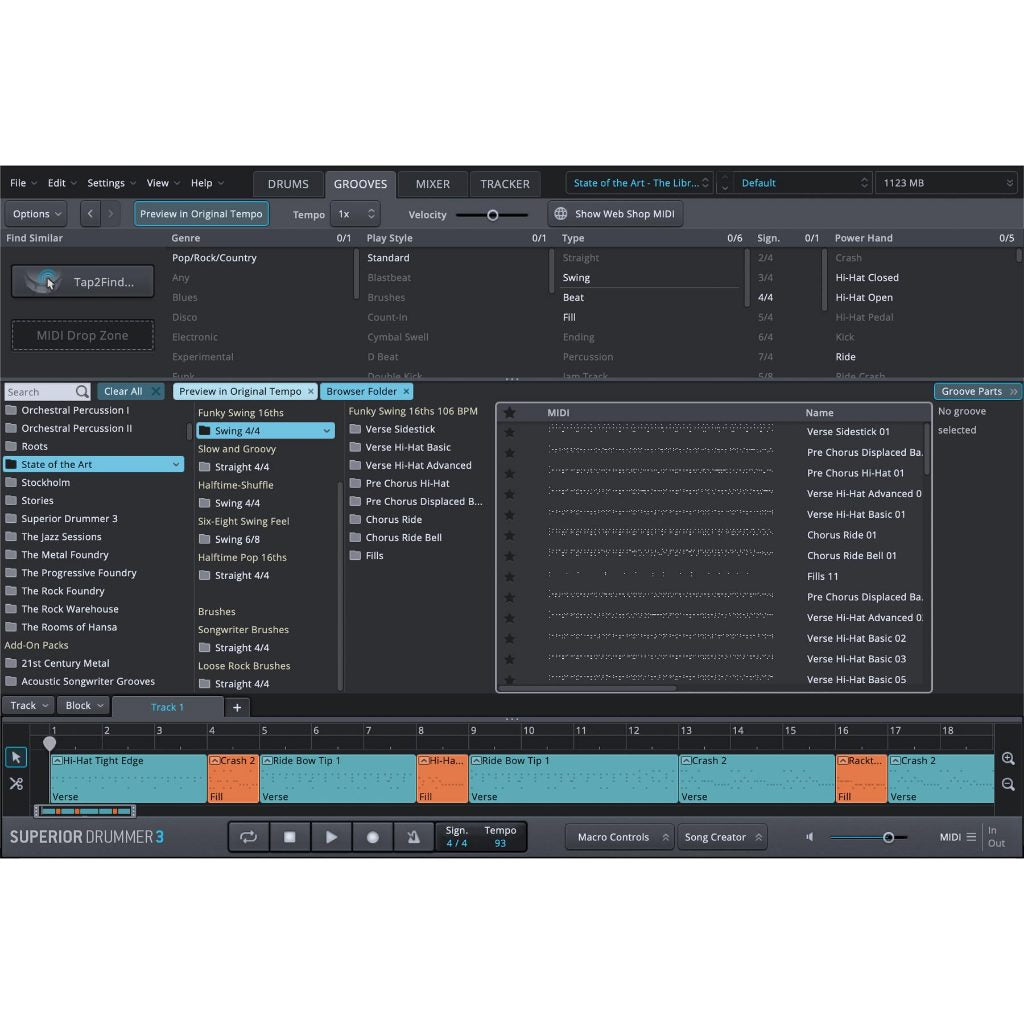Image resolution: width=1024 pixels, height=1024 pixels.
Task: Click the Tap2Find button
Action: pyautogui.click(x=83, y=282)
